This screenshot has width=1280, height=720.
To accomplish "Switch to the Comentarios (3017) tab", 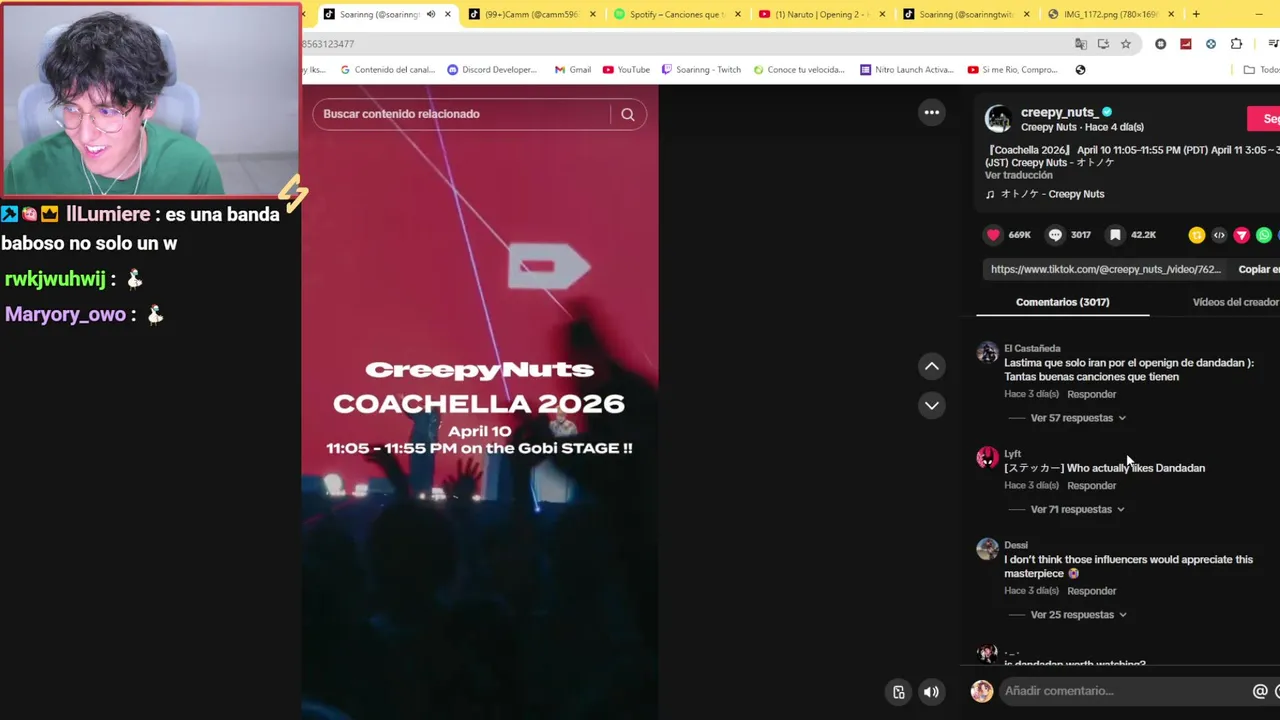I will coord(1063,302).
